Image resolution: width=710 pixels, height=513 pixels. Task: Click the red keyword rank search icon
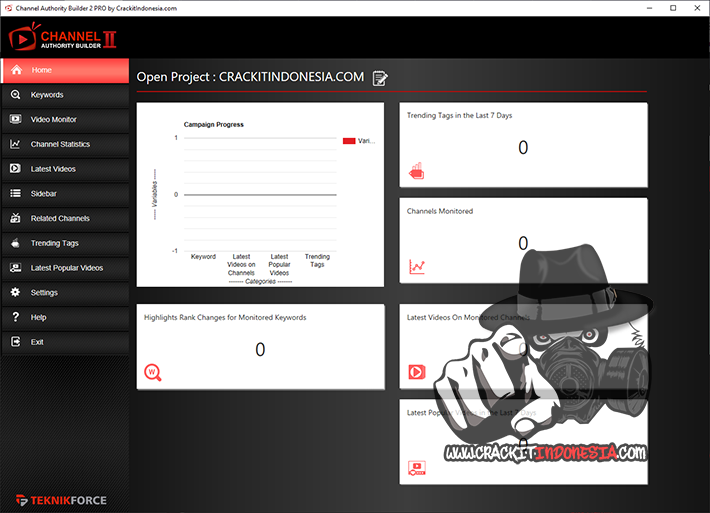click(x=153, y=372)
